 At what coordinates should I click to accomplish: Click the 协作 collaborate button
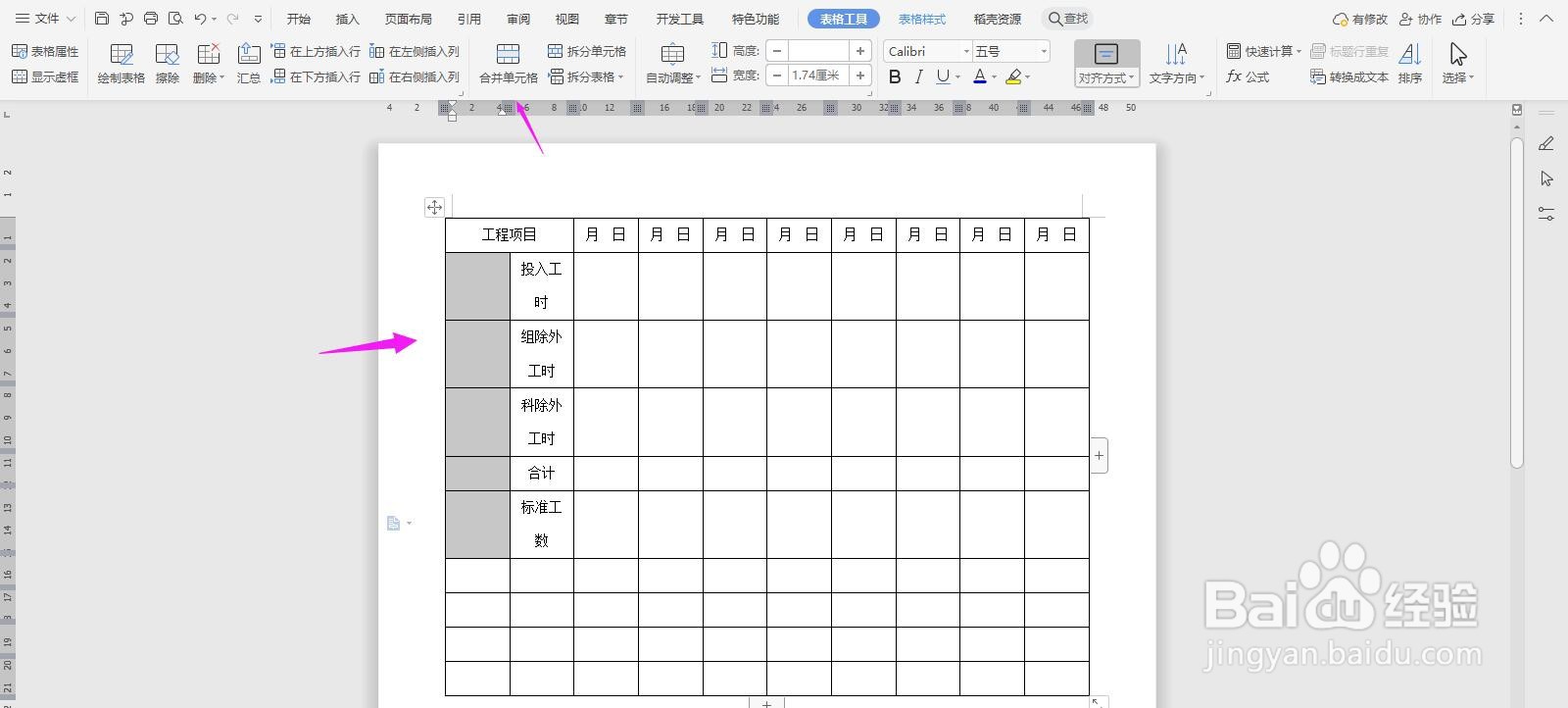point(1421,19)
